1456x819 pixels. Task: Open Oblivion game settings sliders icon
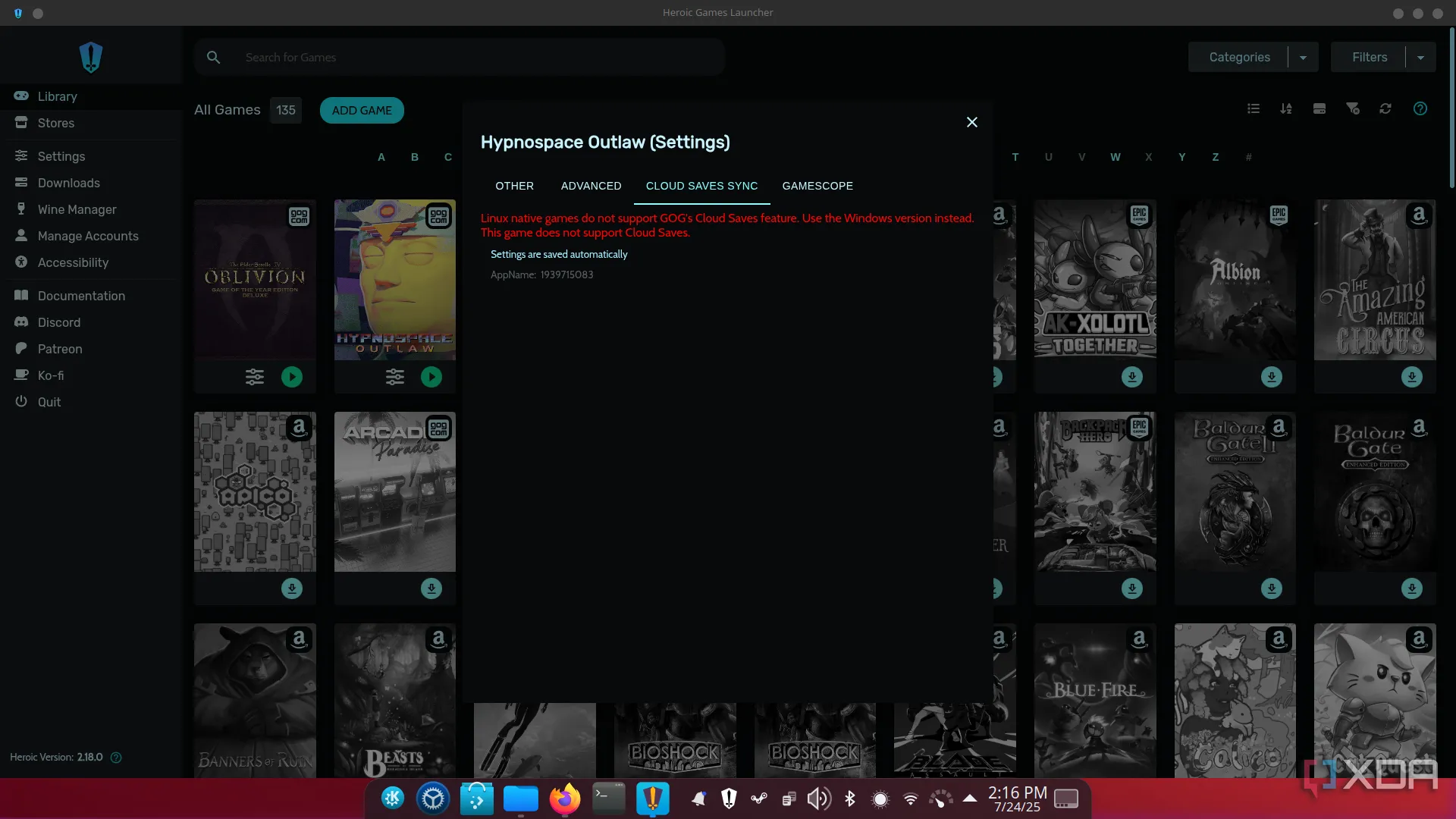click(x=255, y=377)
